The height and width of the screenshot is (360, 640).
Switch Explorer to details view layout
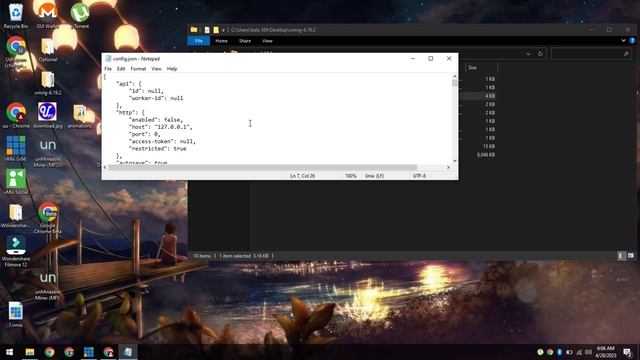pos(621,256)
